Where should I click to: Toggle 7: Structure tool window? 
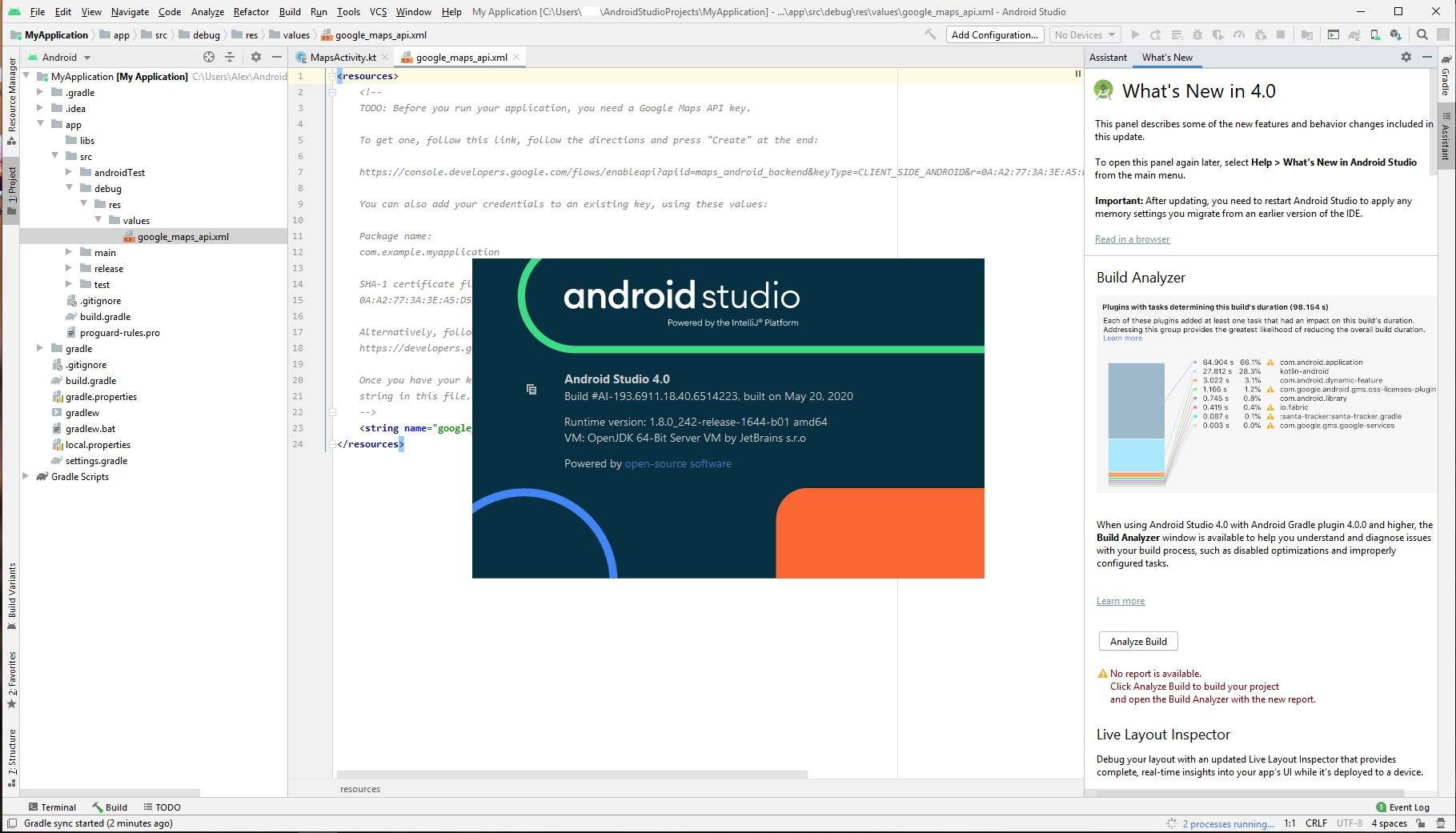click(12, 757)
